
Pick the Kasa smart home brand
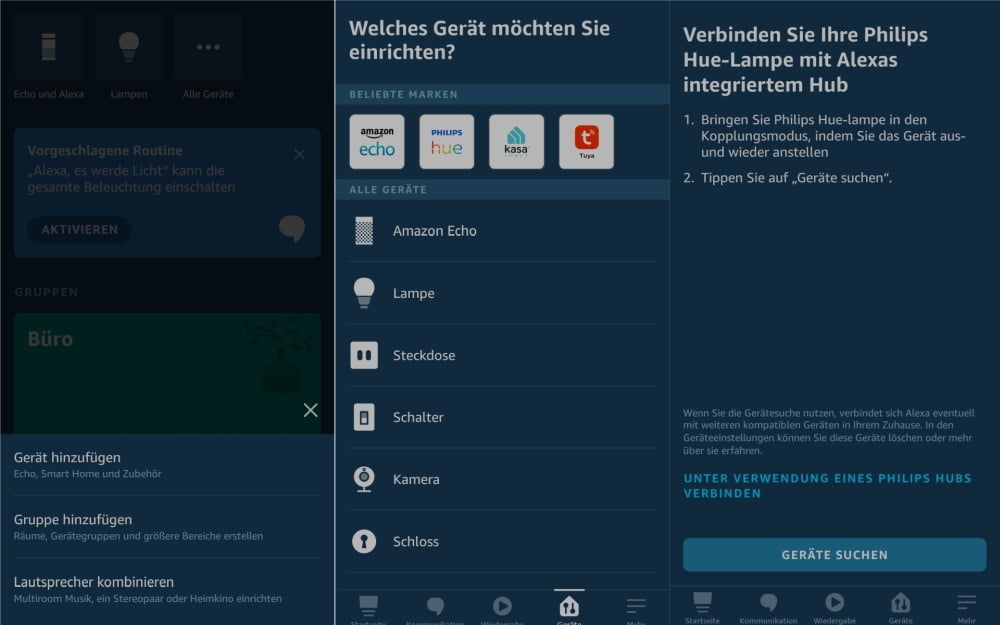(x=516, y=141)
